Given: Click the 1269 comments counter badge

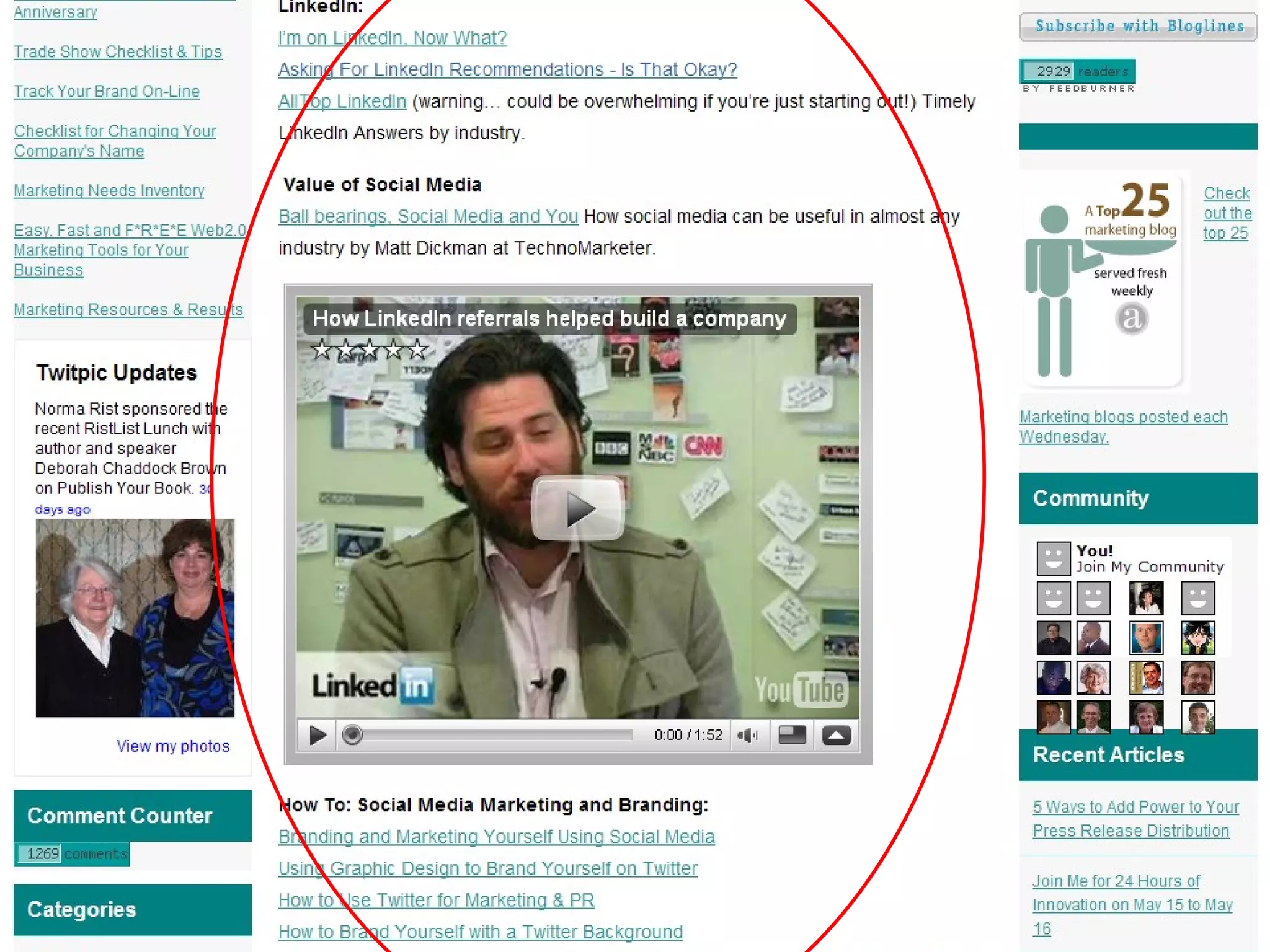Looking at the screenshot, I should point(73,854).
